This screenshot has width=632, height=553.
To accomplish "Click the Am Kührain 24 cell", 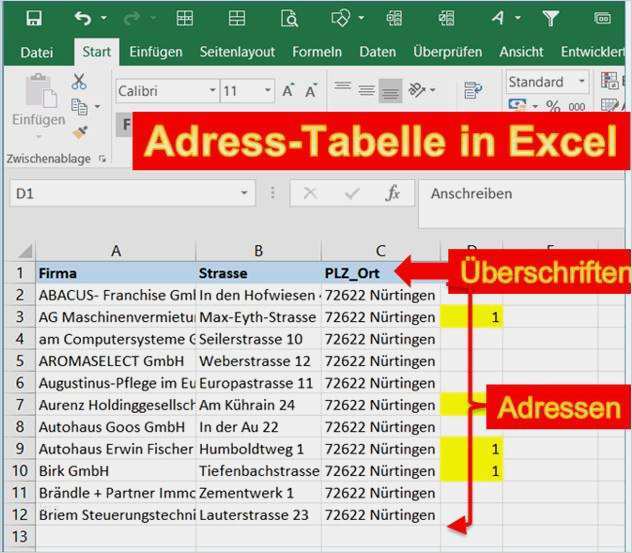I will pos(258,405).
